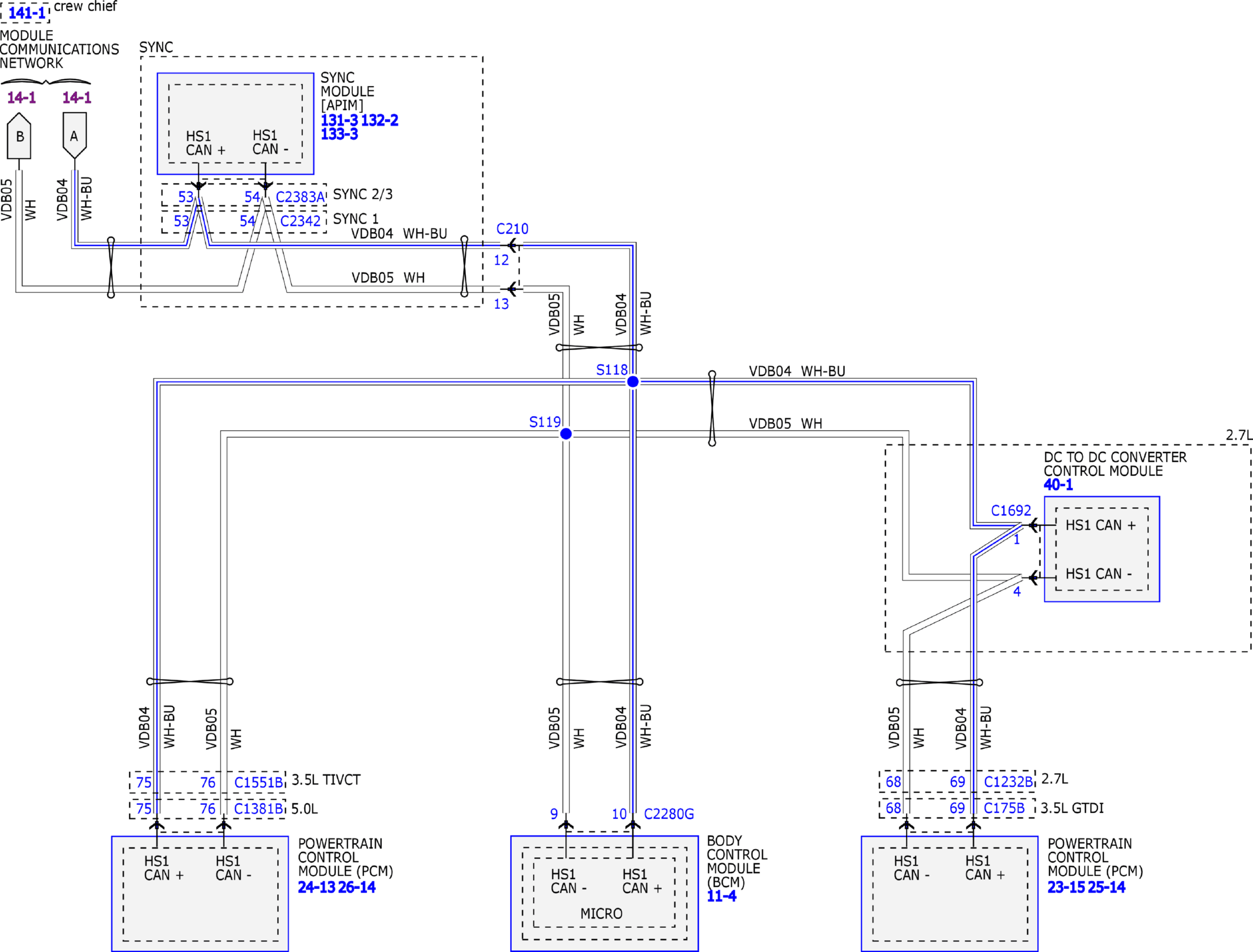Select the S118 splice node dot
The width and height of the screenshot is (1253, 952).
(x=633, y=382)
